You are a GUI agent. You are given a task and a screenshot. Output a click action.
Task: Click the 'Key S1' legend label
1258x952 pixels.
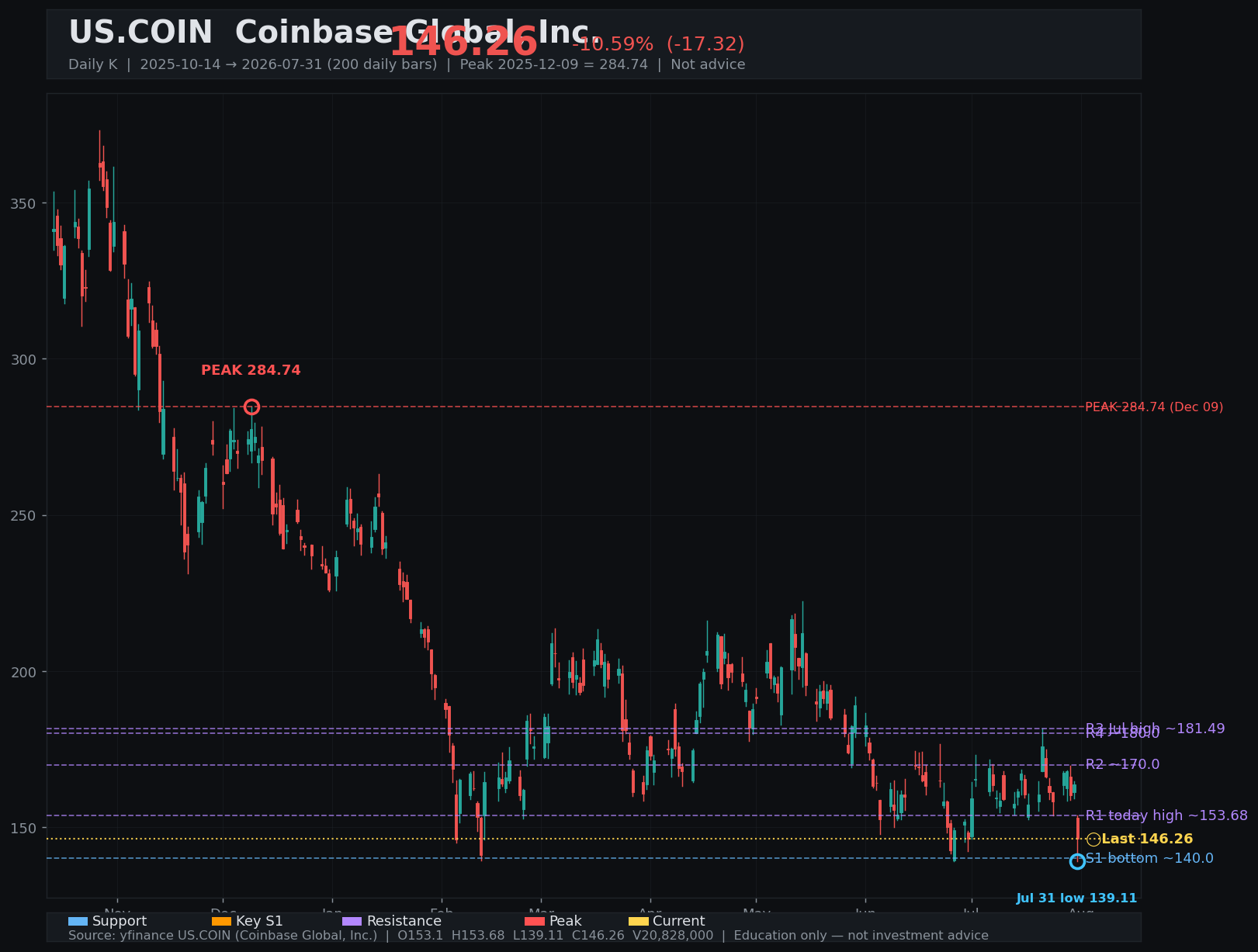pos(259,922)
